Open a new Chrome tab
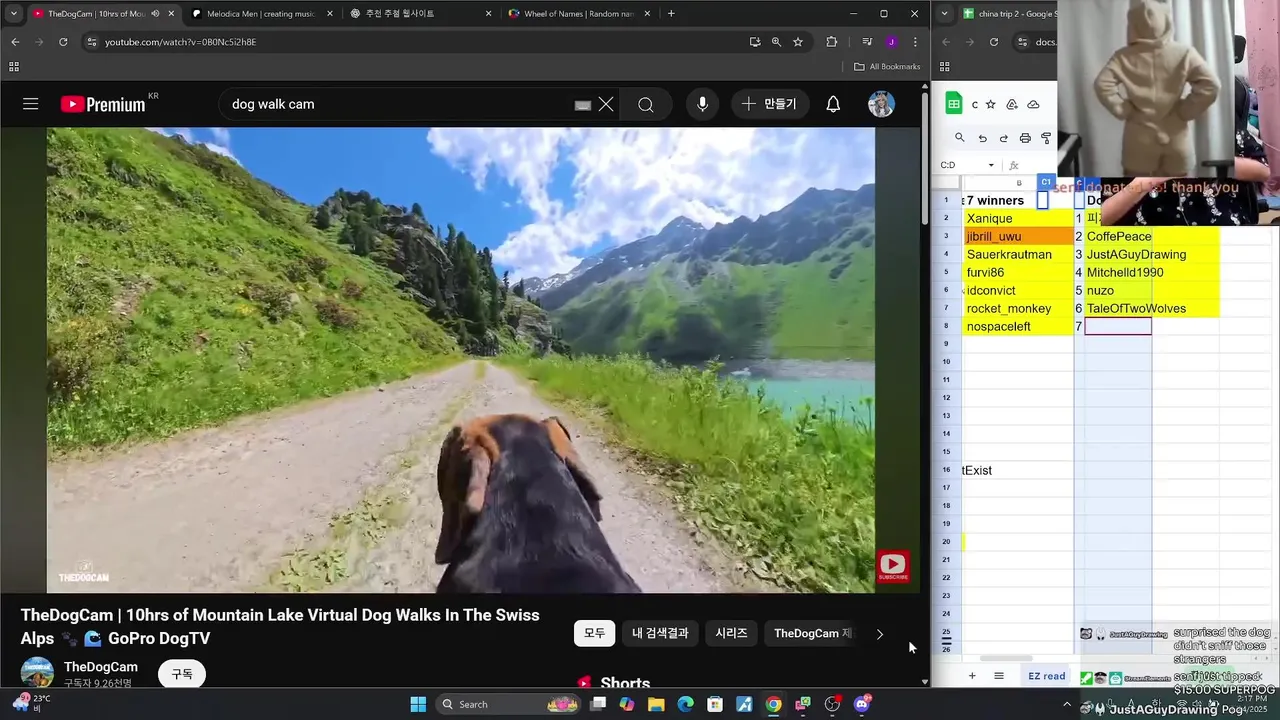1280x720 pixels. [671, 14]
